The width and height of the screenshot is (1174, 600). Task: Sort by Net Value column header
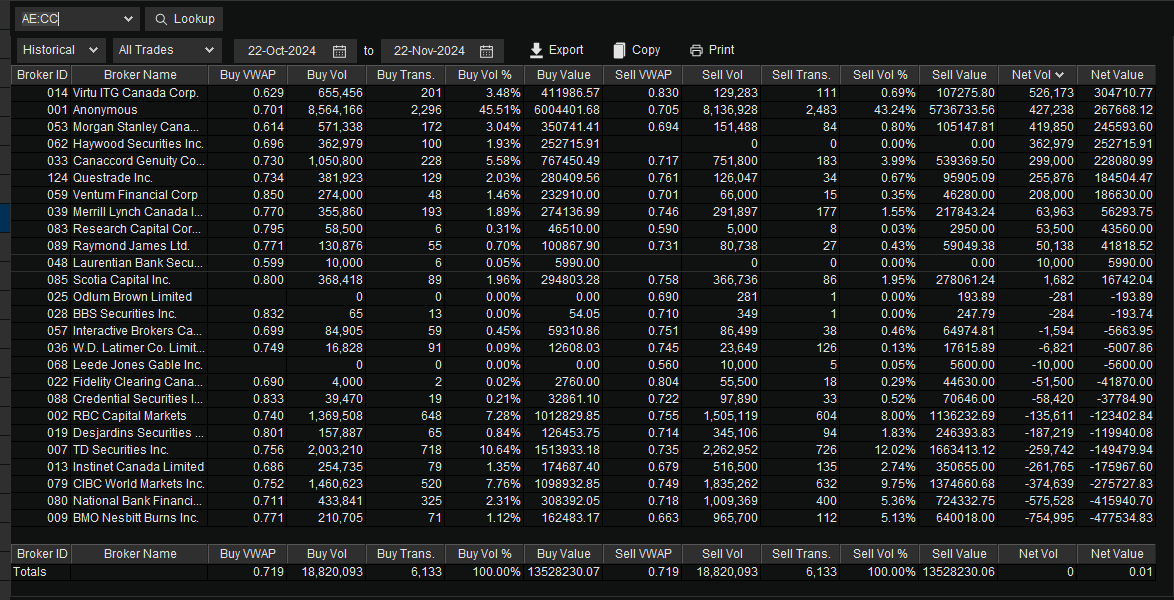click(x=1117, y=75)
